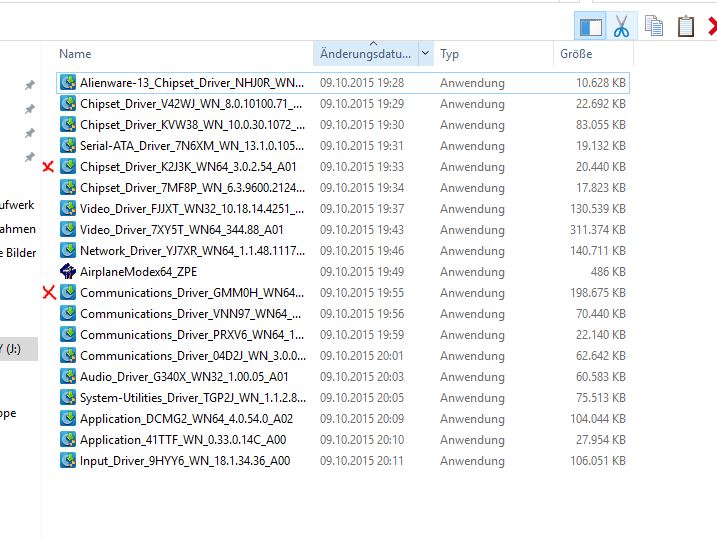Click the AirplaneModex64_ZPE file icon

pyautogui.click(x=68, y=272)
